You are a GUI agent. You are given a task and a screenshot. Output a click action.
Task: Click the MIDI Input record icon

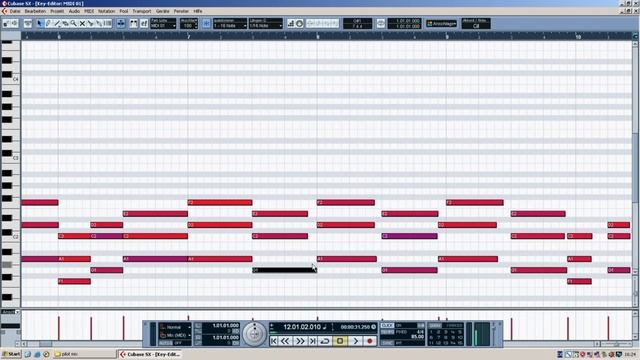(x=300, y=24)
